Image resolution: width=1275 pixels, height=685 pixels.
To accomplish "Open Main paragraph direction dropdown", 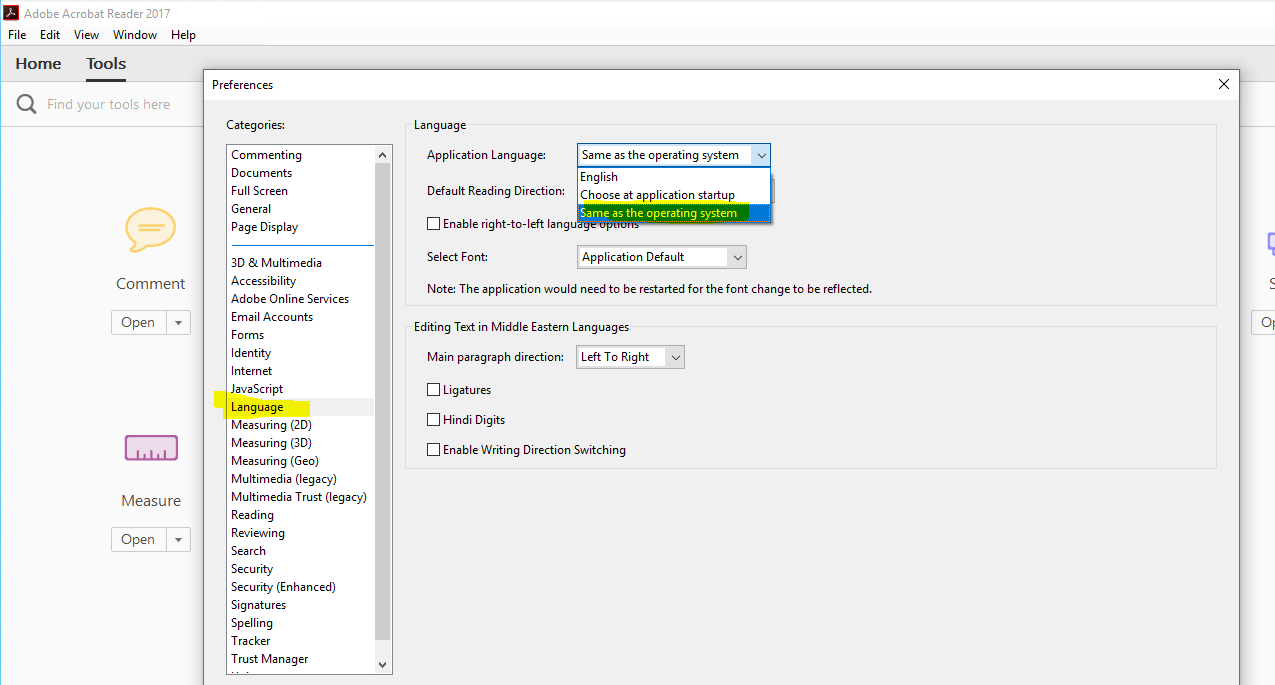I will coord(630,357).
